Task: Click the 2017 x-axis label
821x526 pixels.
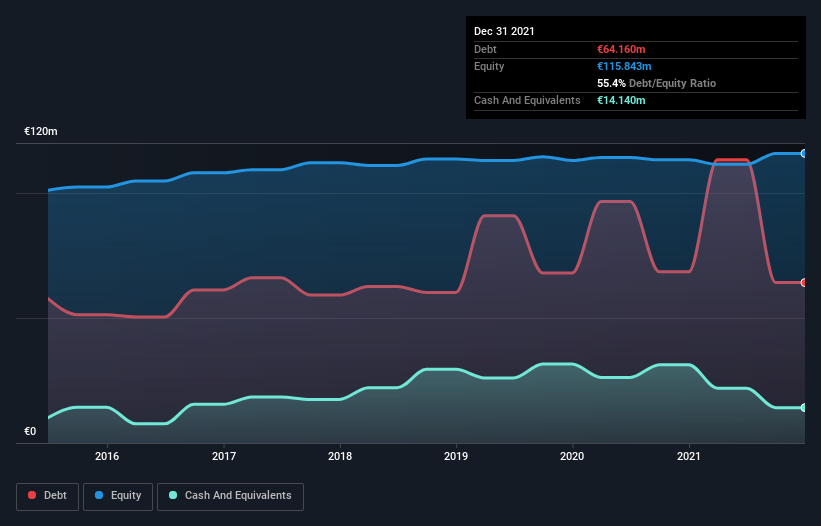Action: point(224,456)
